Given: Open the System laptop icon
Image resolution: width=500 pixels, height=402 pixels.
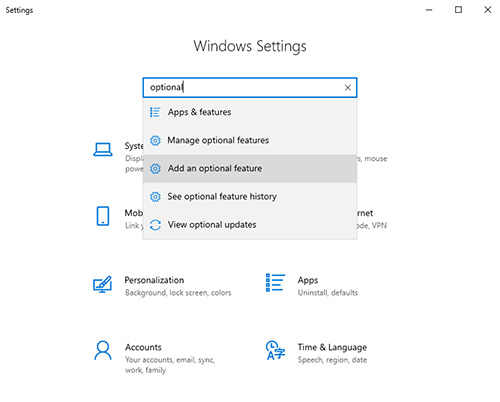Looking at the screenshot, I should [x=103, y=150].
